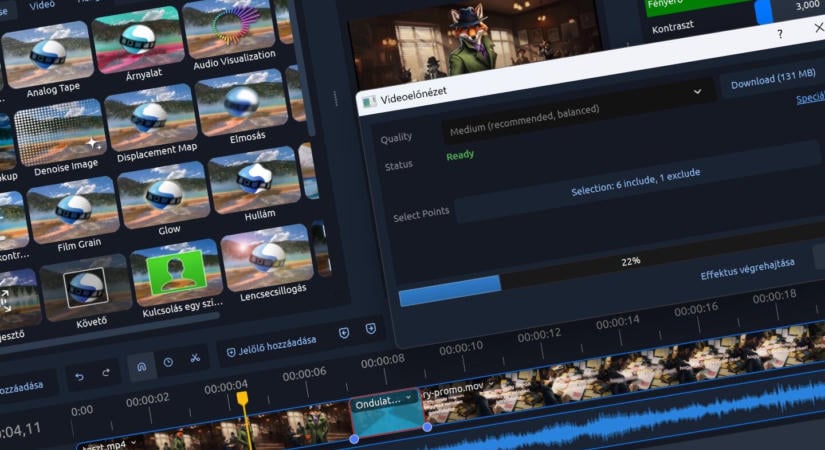Toggle the magnet snapping tool

[142, 367]
